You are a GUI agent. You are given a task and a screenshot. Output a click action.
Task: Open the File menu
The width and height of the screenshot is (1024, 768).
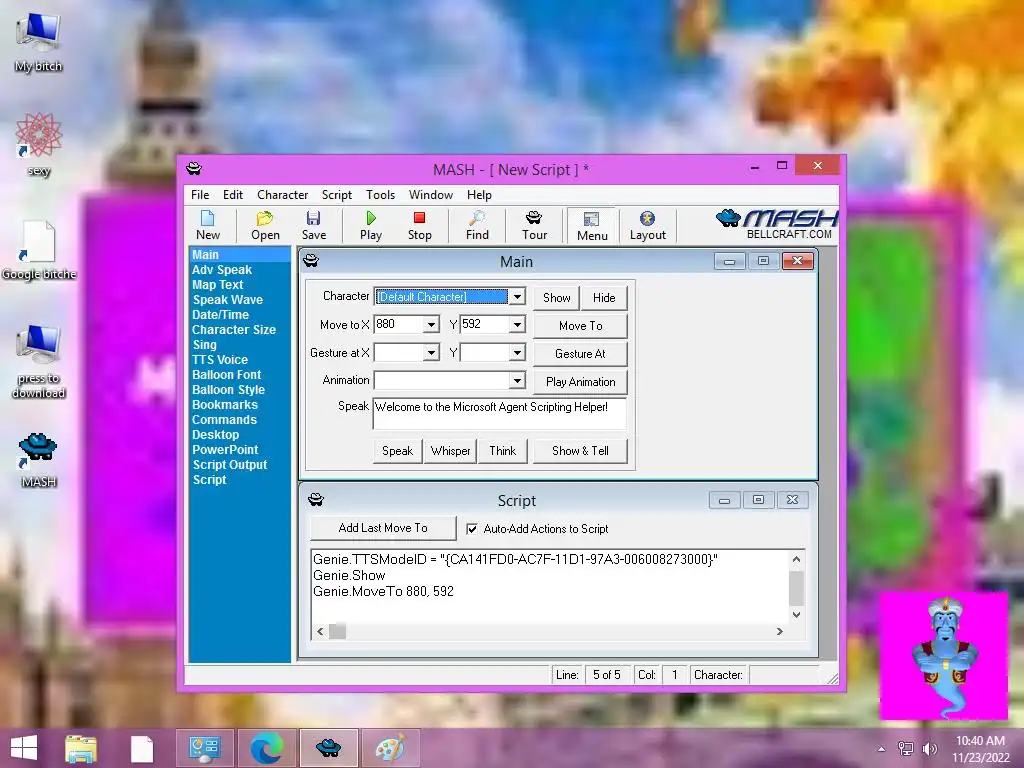tap(200, 195)
